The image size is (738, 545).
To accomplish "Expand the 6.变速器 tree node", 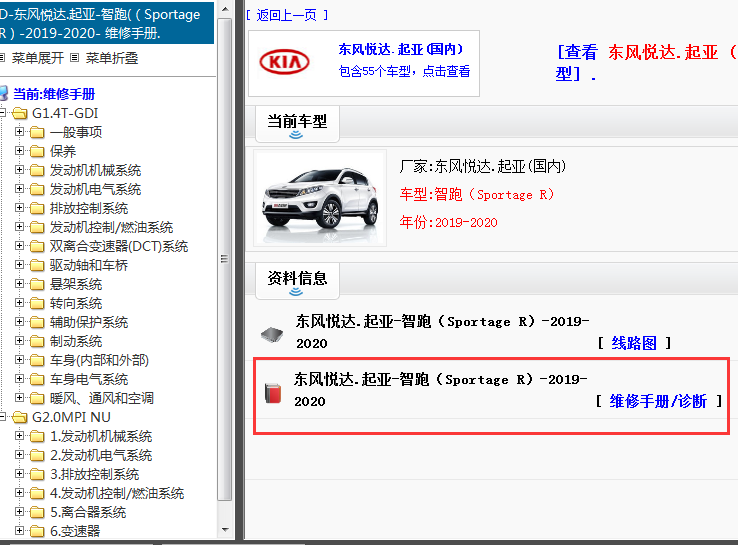I will click(19, 531).
